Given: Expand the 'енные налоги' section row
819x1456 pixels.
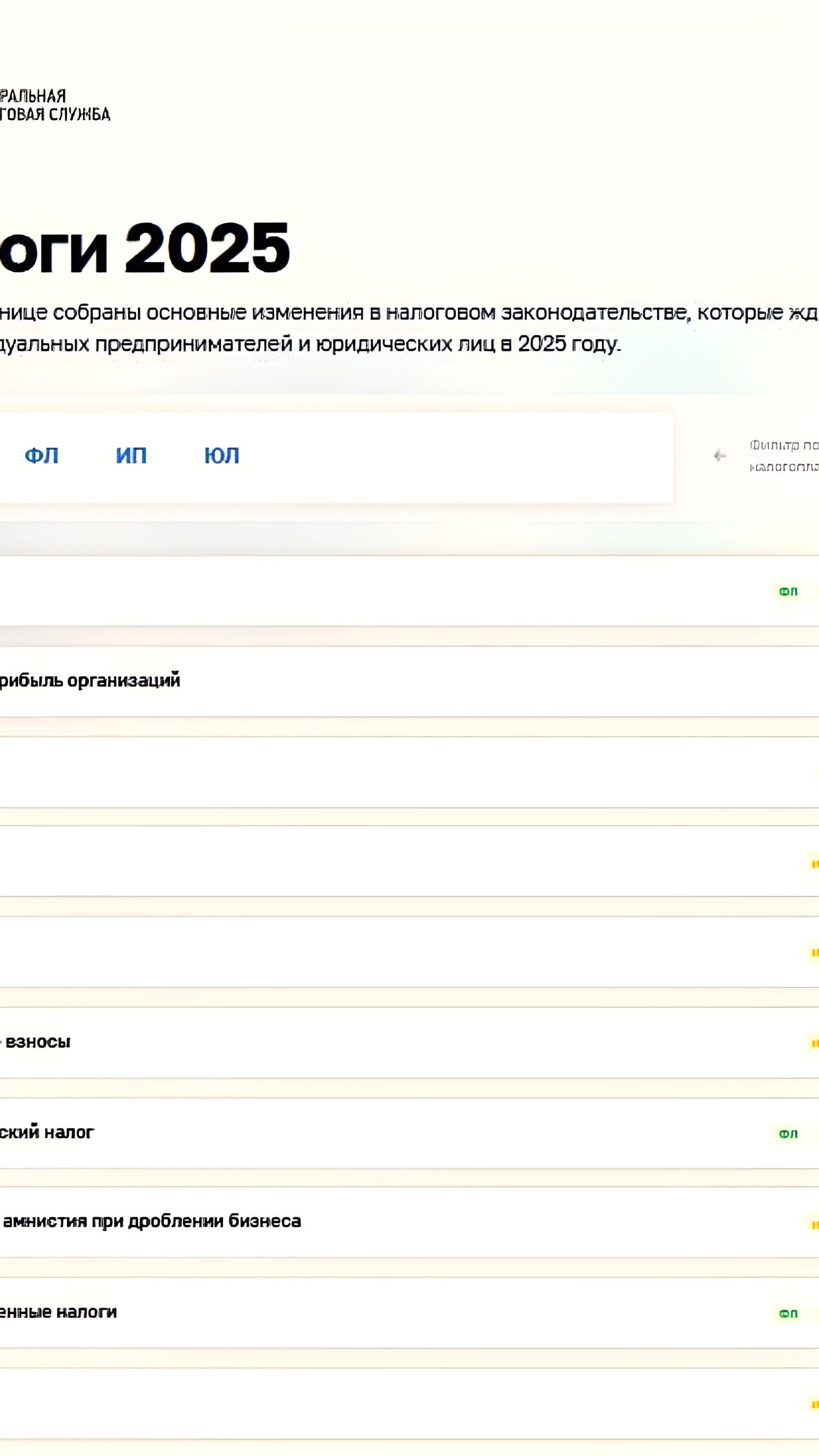Looking at the screenshot, I should 409,1313.
